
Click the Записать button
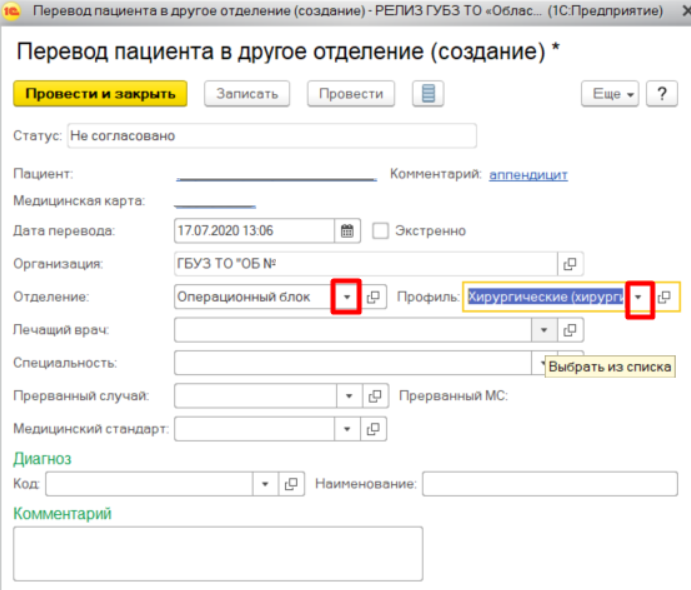coord(247,94)
